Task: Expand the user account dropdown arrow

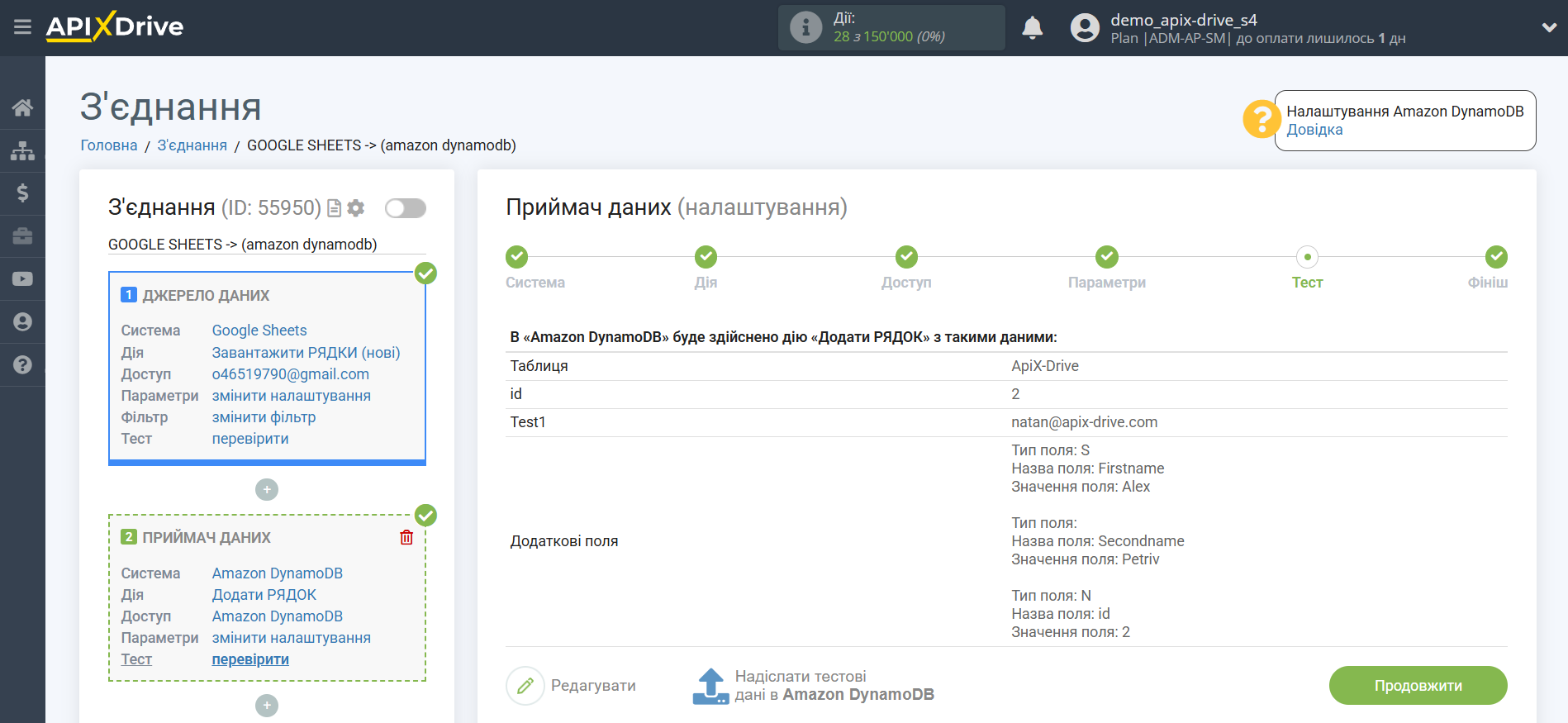Action: [x=1549, y=27]
